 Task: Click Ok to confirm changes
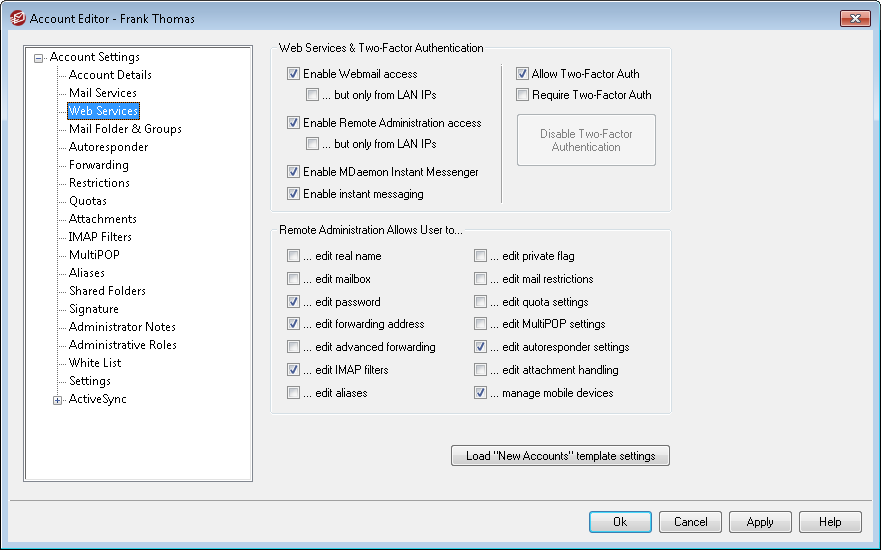(620, 522)
